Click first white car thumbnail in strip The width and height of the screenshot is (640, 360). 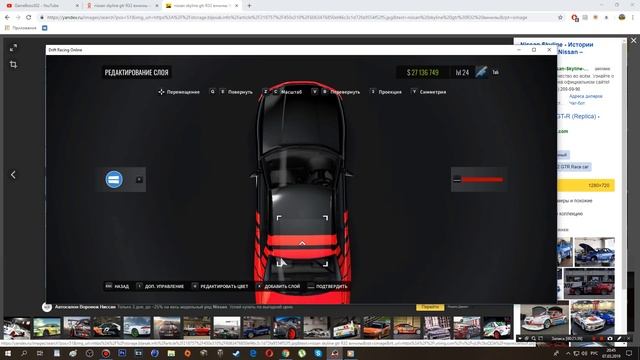17,328
